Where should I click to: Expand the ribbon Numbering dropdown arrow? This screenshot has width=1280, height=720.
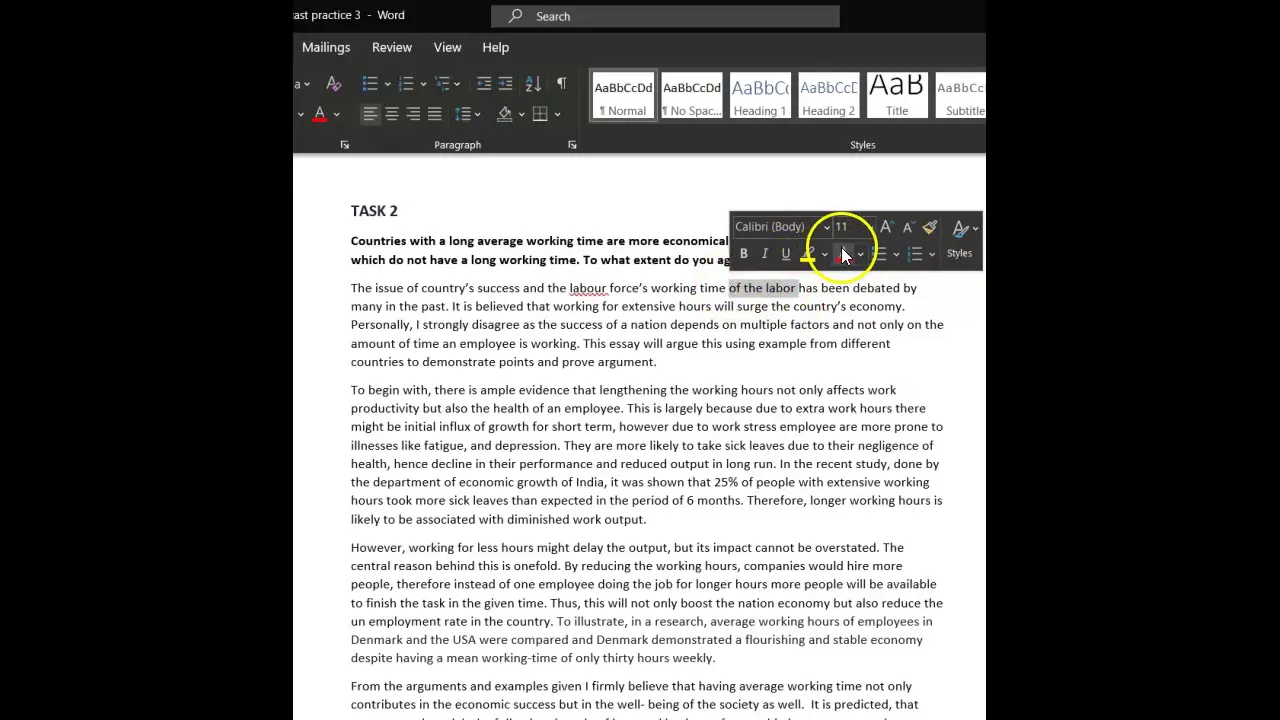pyautogui.click(x=423, y=84)
